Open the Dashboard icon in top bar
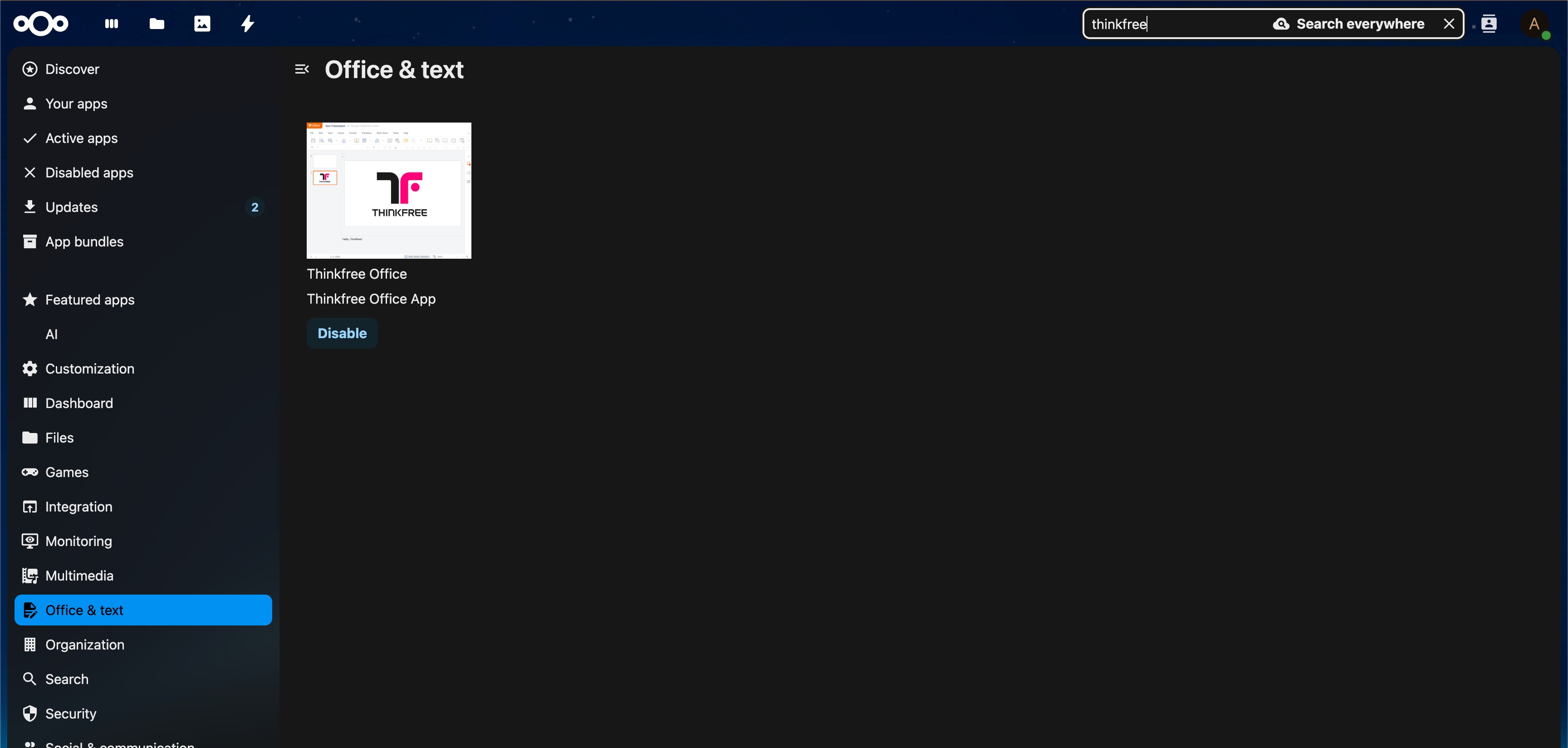 point(112,24)
